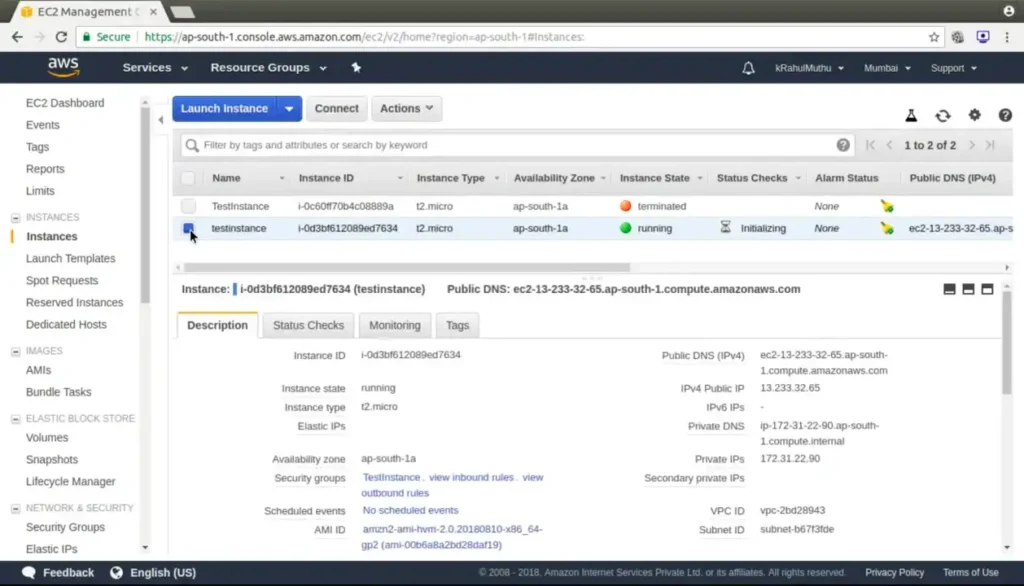The image size is (1024, 586).
Task: Click the pin shortcut icon in AWS navbar
Action: point(356,68)
